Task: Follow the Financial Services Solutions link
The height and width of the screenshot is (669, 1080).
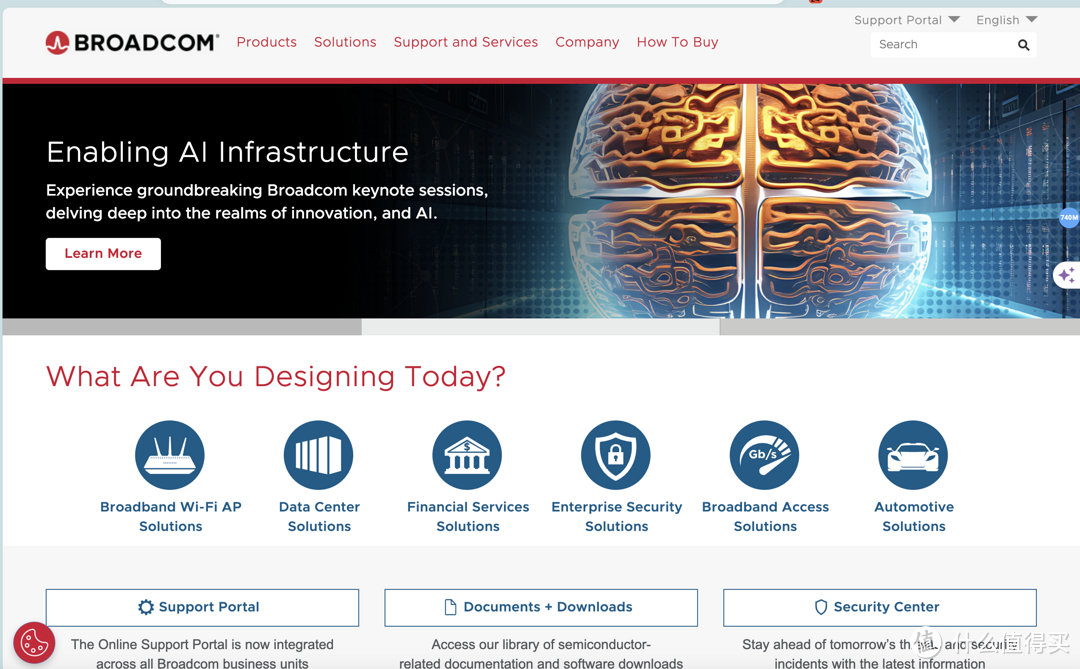Action: (468, 516)
